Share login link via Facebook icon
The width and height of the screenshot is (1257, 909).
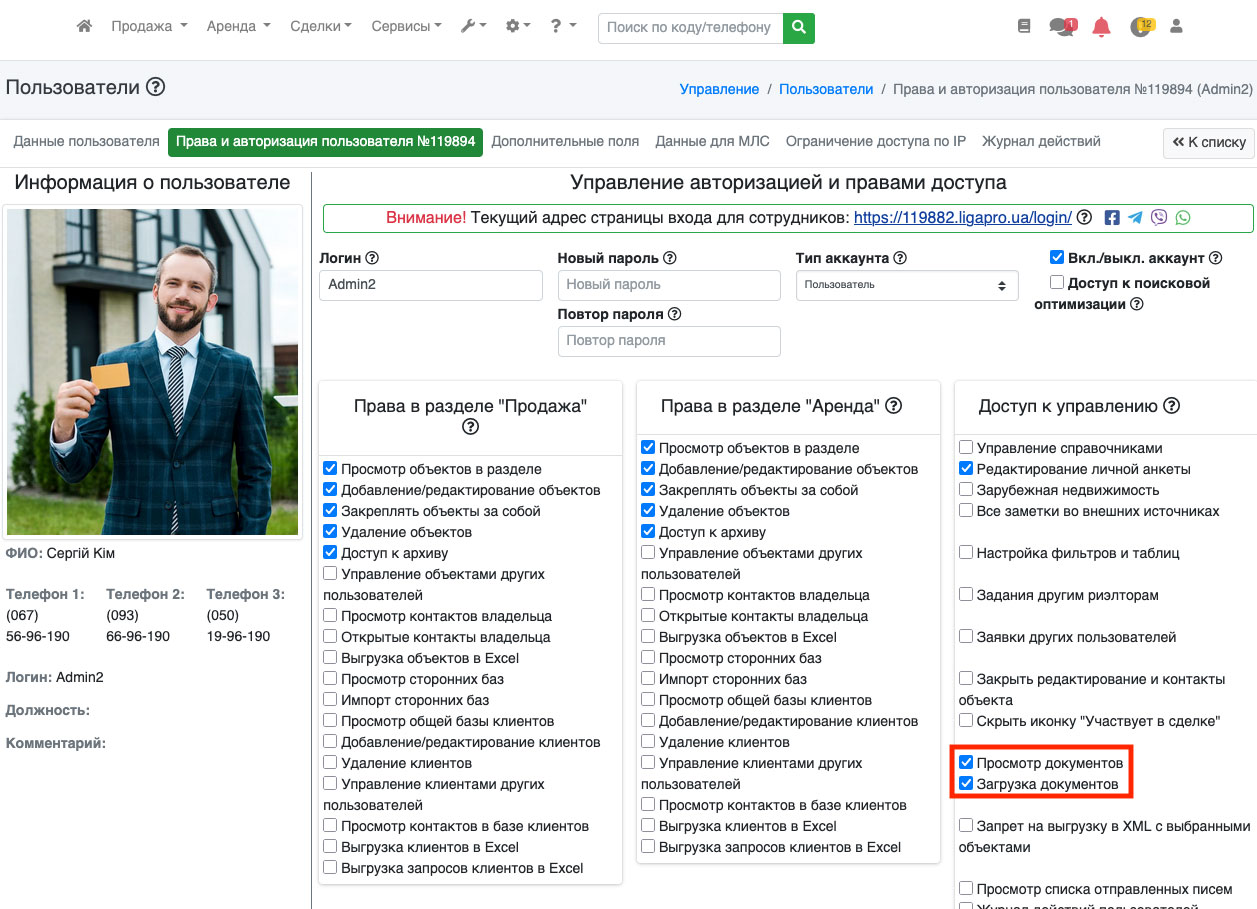[1111, 218]
